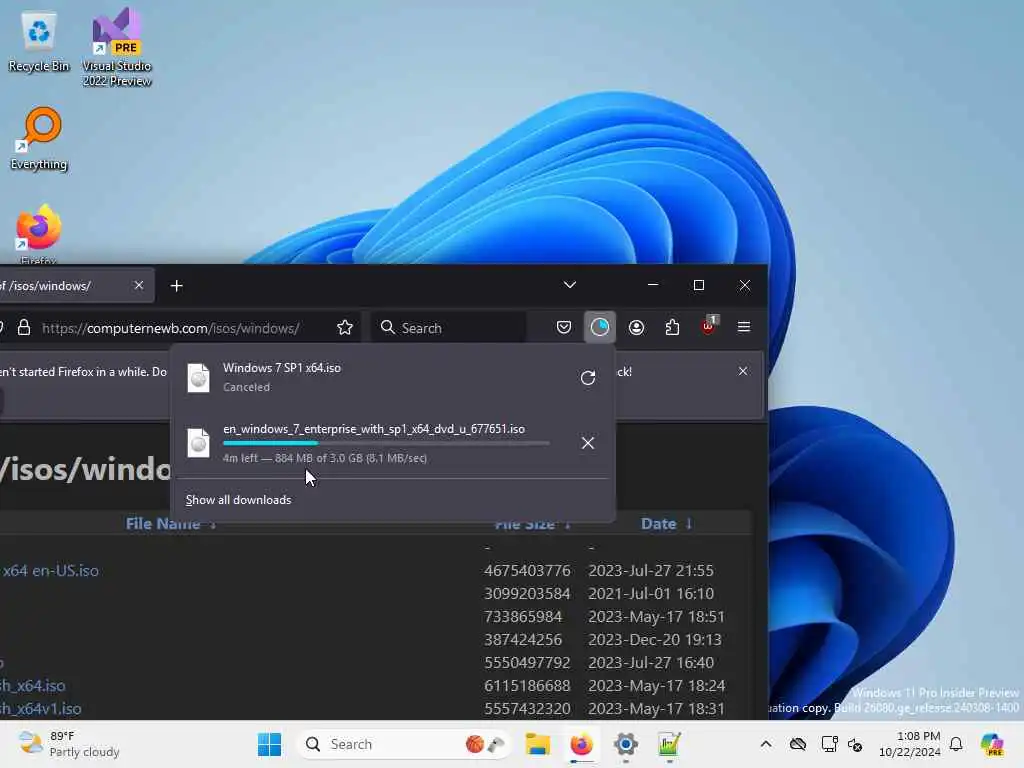Click the address bar URL
The height and width of the screenshot is (768, 1024).
coord(170,328)
